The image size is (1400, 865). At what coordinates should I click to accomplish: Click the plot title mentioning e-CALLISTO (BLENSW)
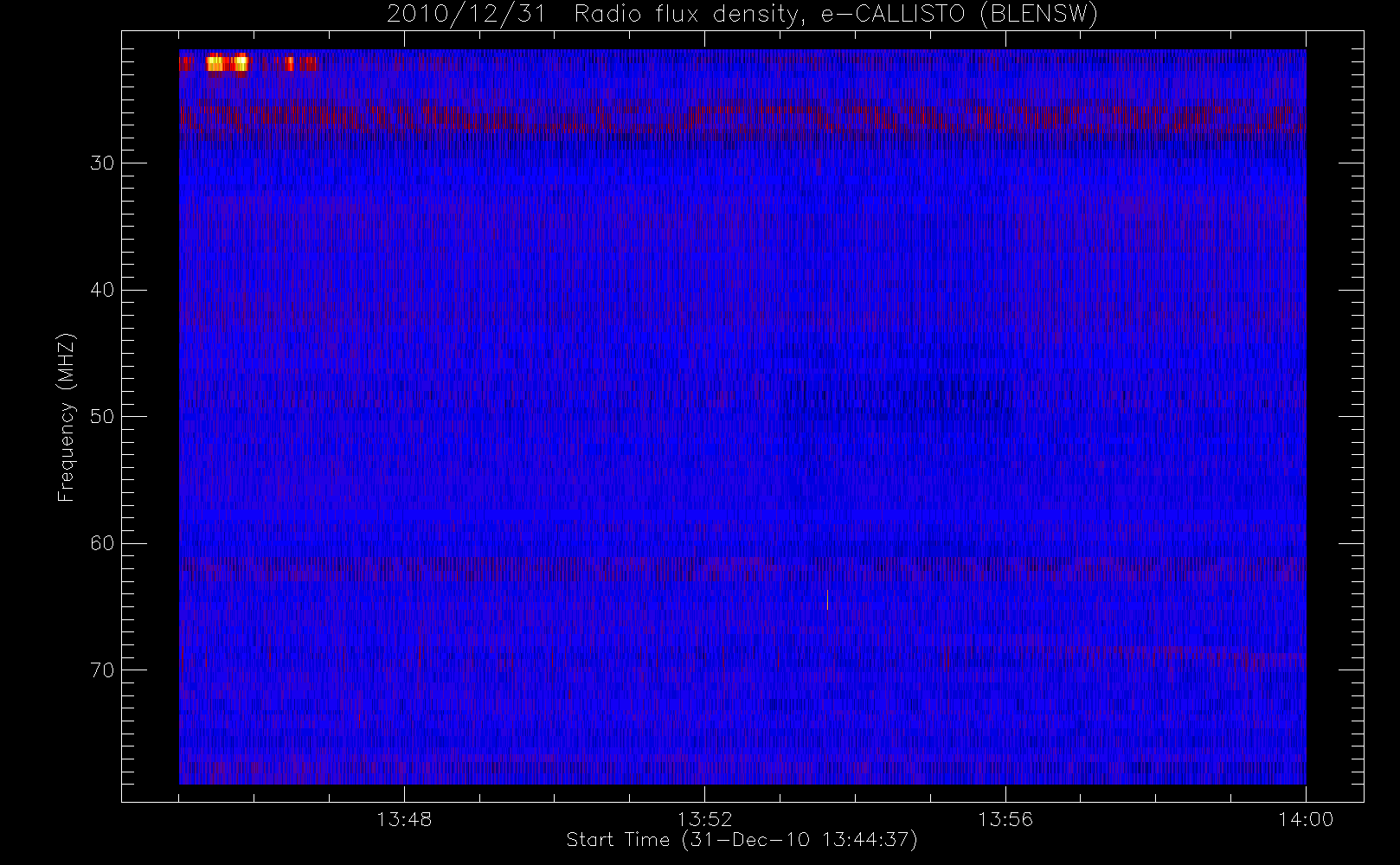click(742, 14)
